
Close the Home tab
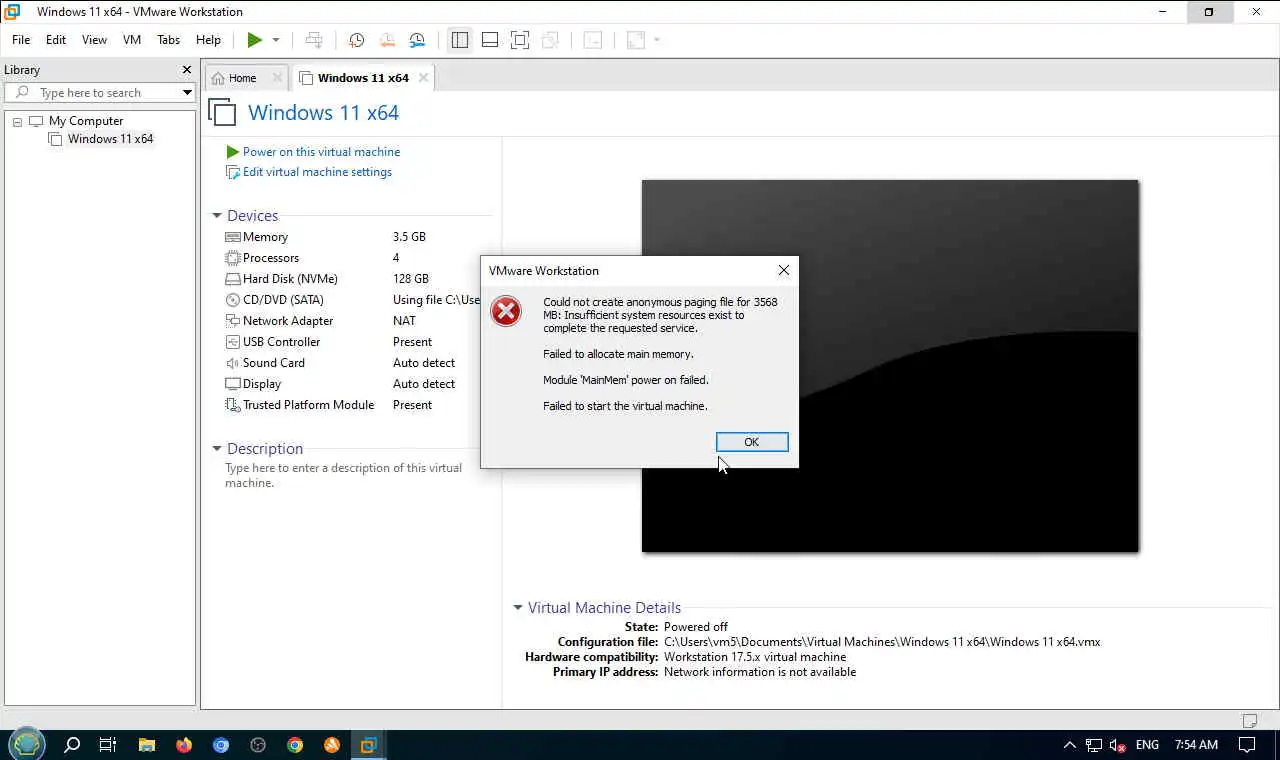pyautogui.click(x=278, y=78)
